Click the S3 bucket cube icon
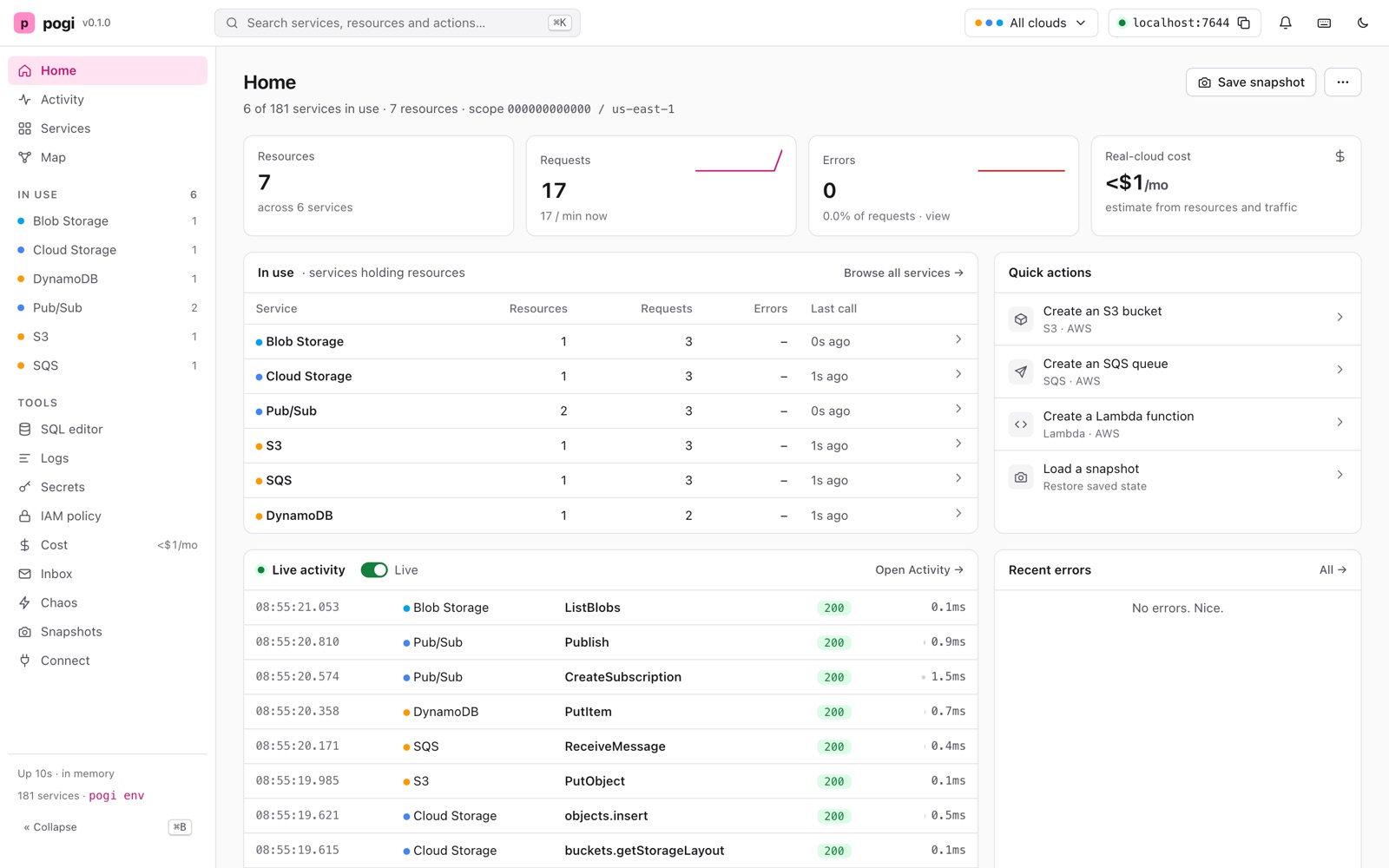 pos(1021,319)
